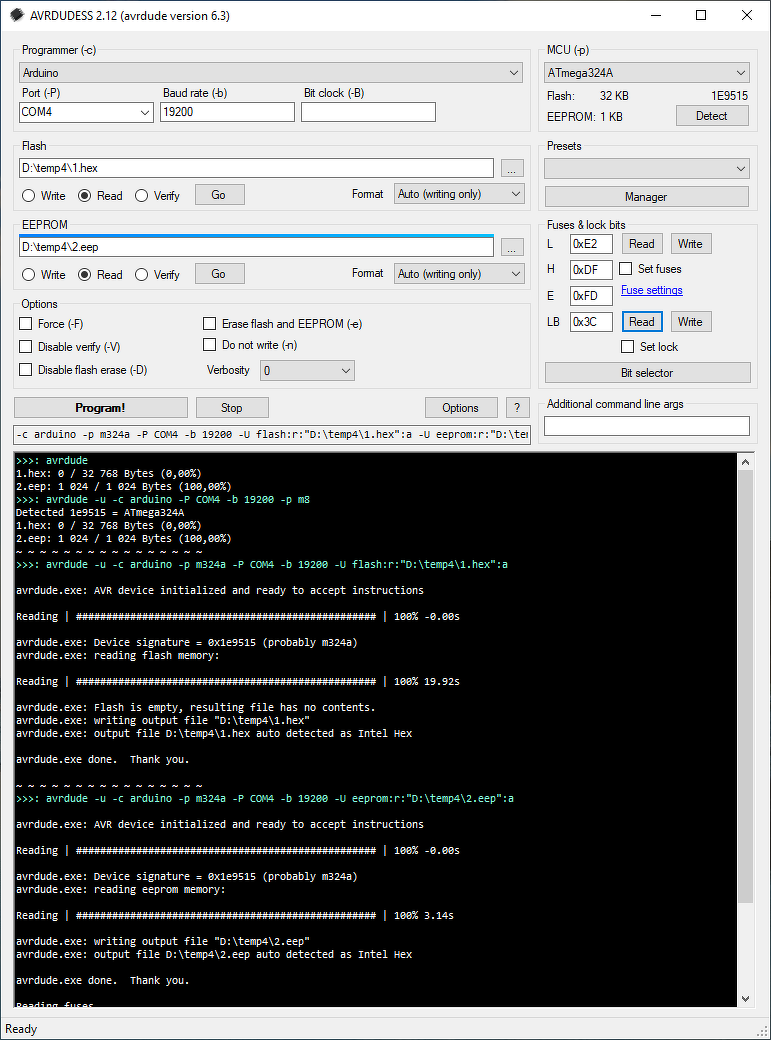
Task: Read fuses with Read button beside L
Action: [x=642, y=244]
